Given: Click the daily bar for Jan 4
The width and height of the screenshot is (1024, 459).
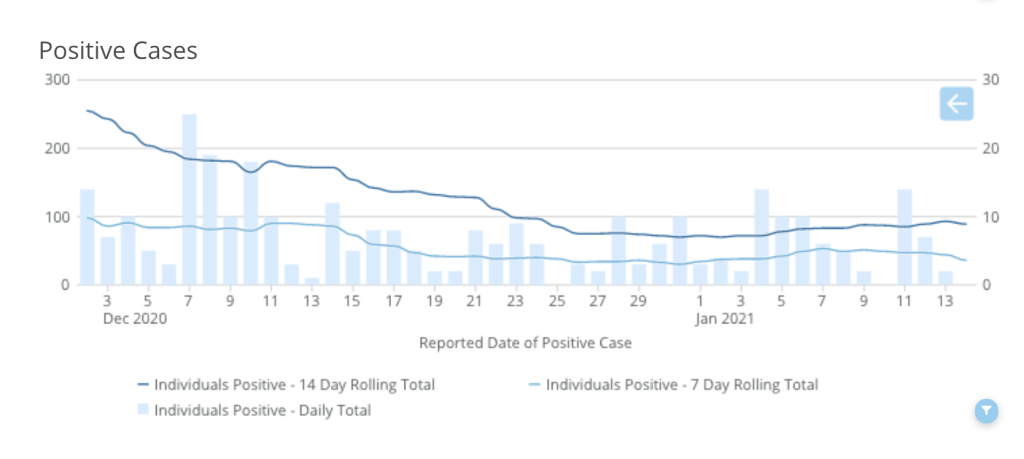Looking at the screenshot, I should coord(761,237).
